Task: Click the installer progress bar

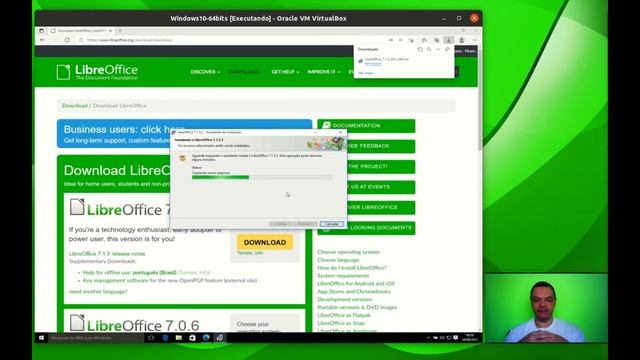Action: click(x=262, y=178)
